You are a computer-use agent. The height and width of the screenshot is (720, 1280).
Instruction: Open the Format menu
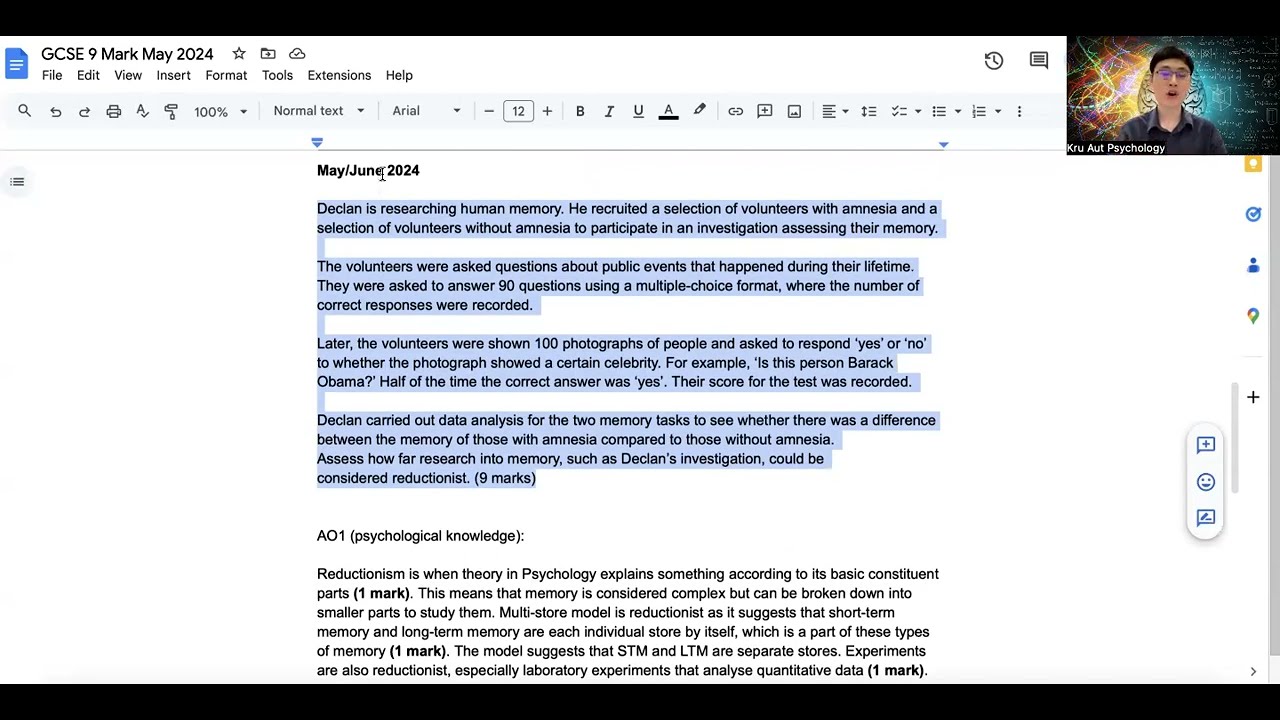(x=226, y=76)
